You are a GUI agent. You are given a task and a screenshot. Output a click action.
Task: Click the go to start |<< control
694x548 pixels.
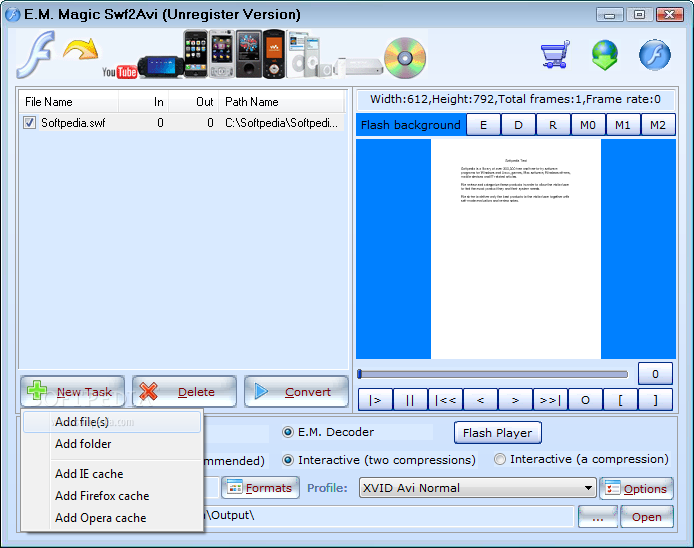[445, 400]
